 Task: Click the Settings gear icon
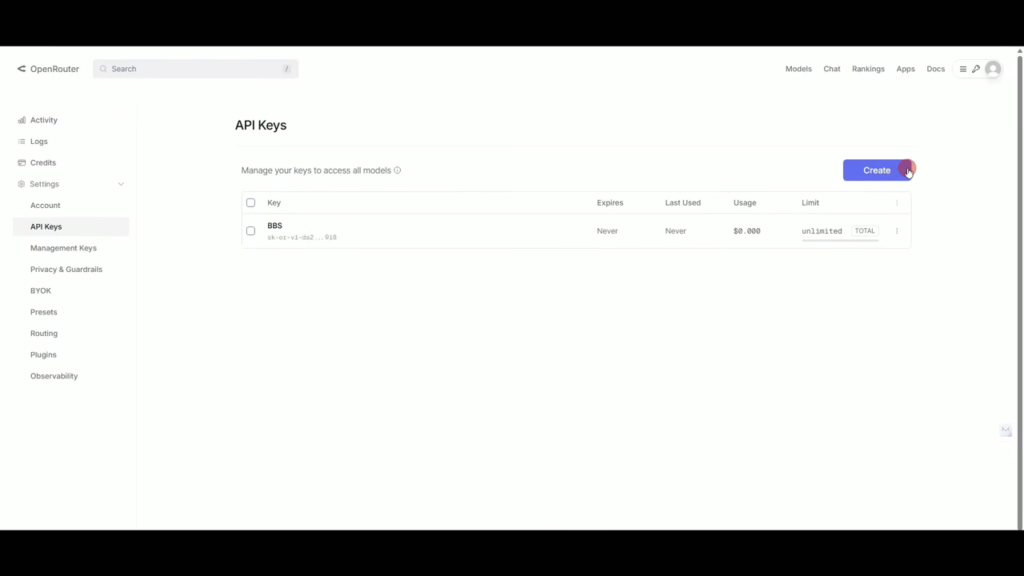tap(23, 184)
